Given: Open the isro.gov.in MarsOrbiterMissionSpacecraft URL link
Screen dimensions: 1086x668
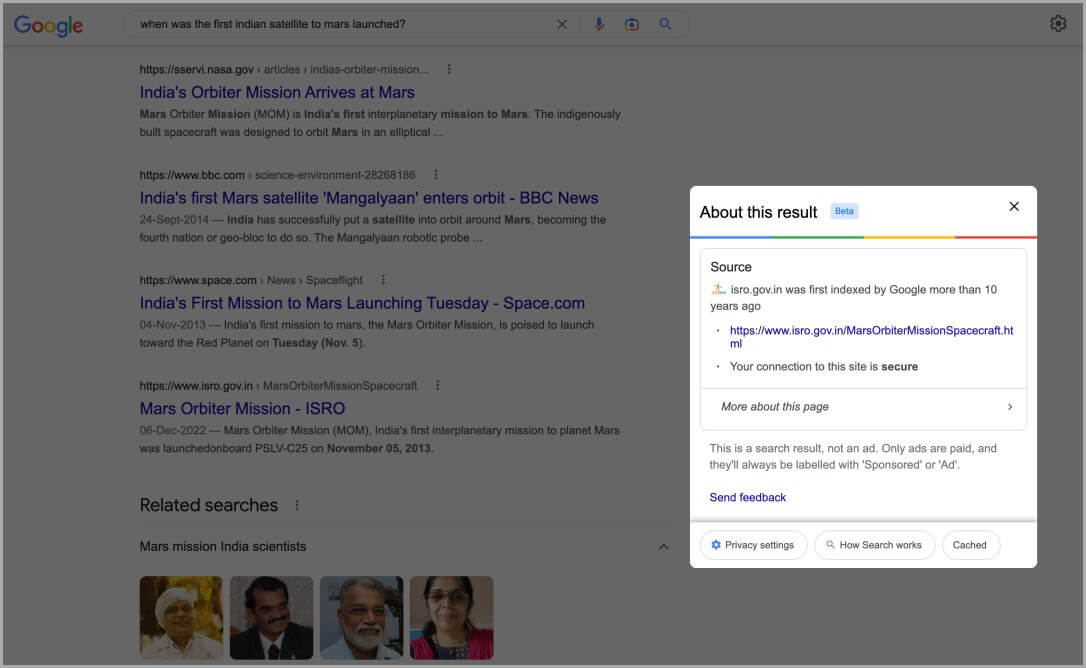Looking at the screenshot, I should point(871,337).
